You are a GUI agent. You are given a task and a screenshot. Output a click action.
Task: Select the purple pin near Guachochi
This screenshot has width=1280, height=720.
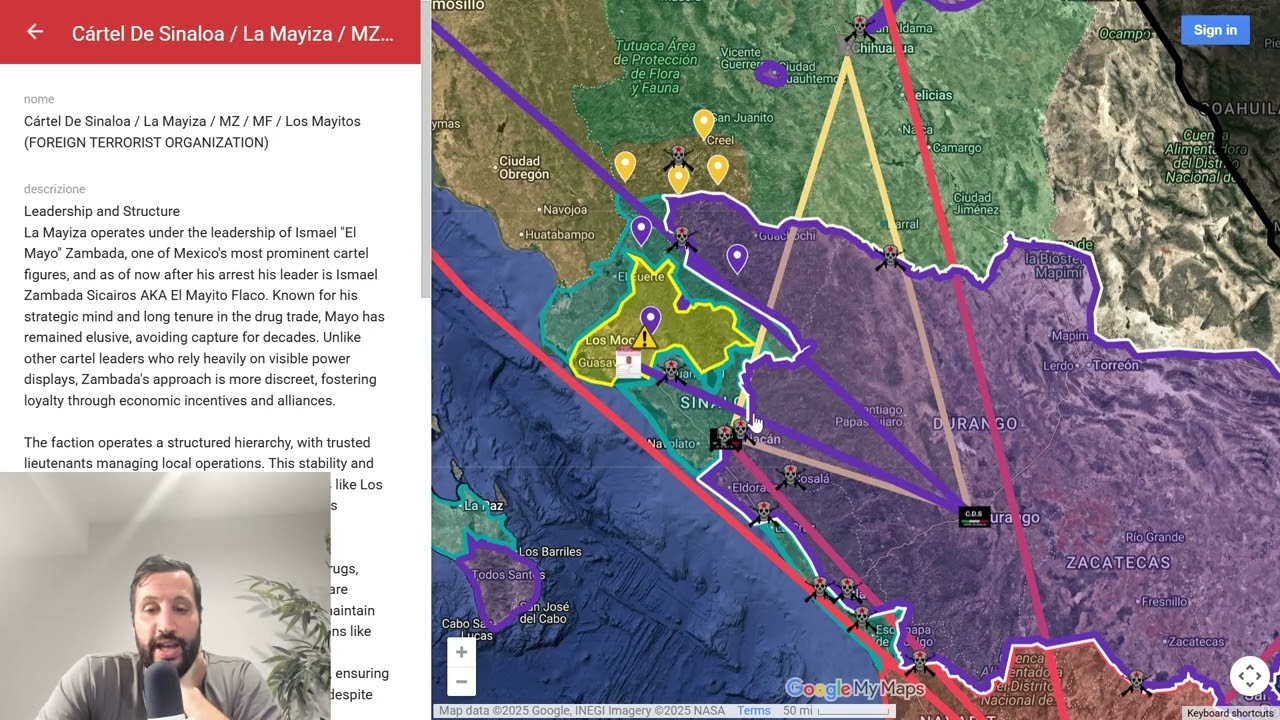737,258
